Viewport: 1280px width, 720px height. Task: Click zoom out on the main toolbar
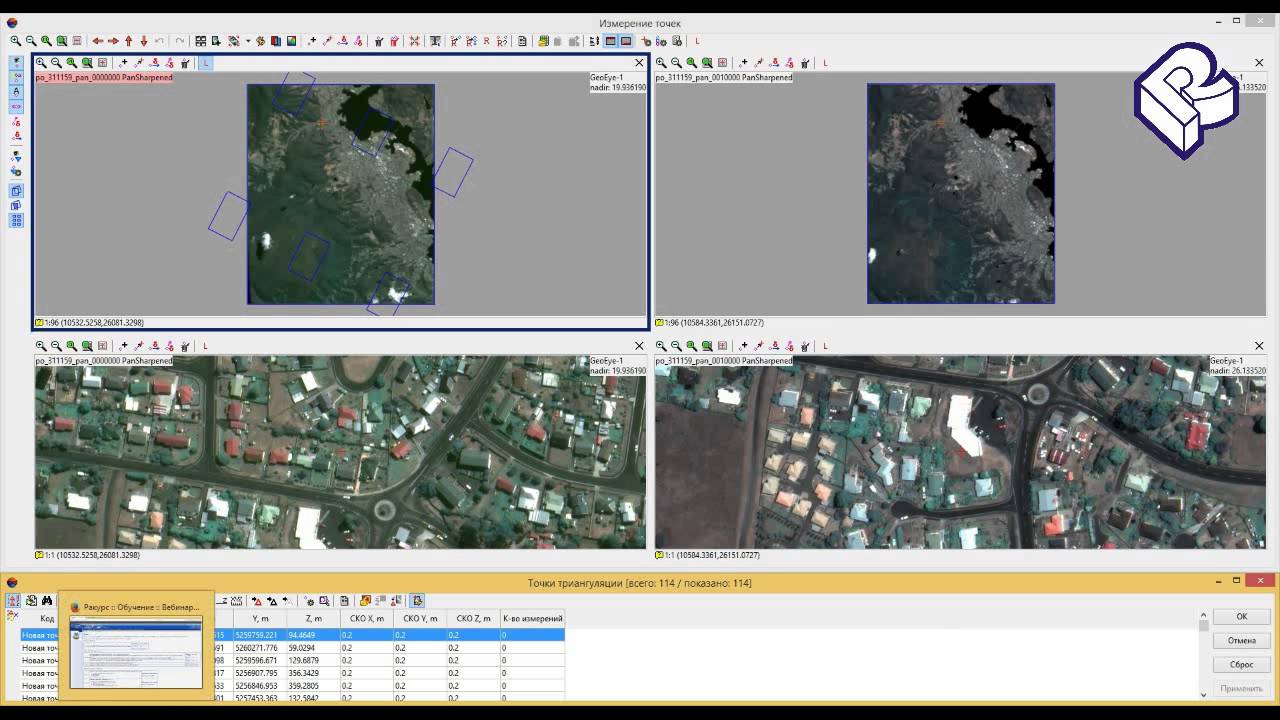pyautogui.click(x=31, y=41)
